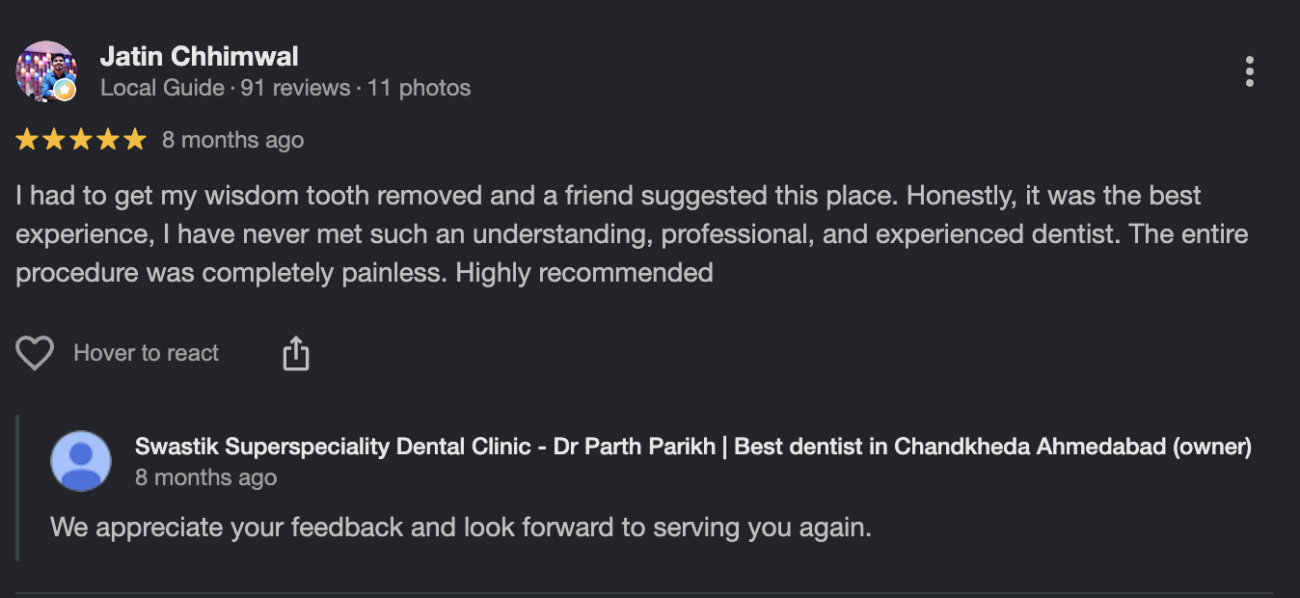
Task: Click the first gold rating star
Action: pos(27,140)
